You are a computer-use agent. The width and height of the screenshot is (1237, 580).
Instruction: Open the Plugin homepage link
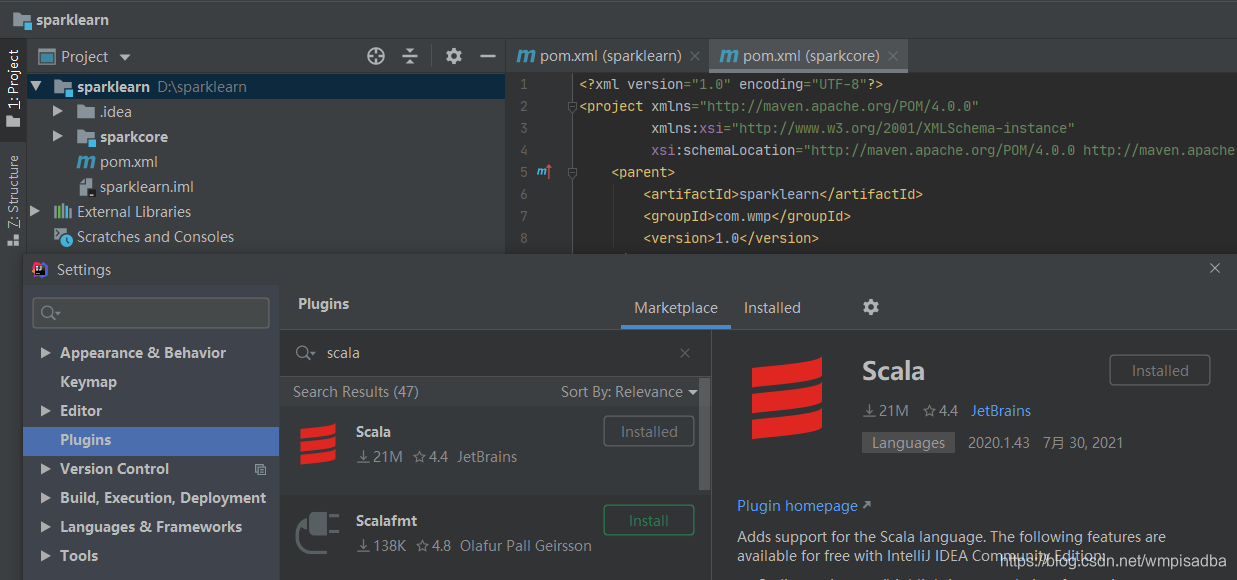pos(804,506)
